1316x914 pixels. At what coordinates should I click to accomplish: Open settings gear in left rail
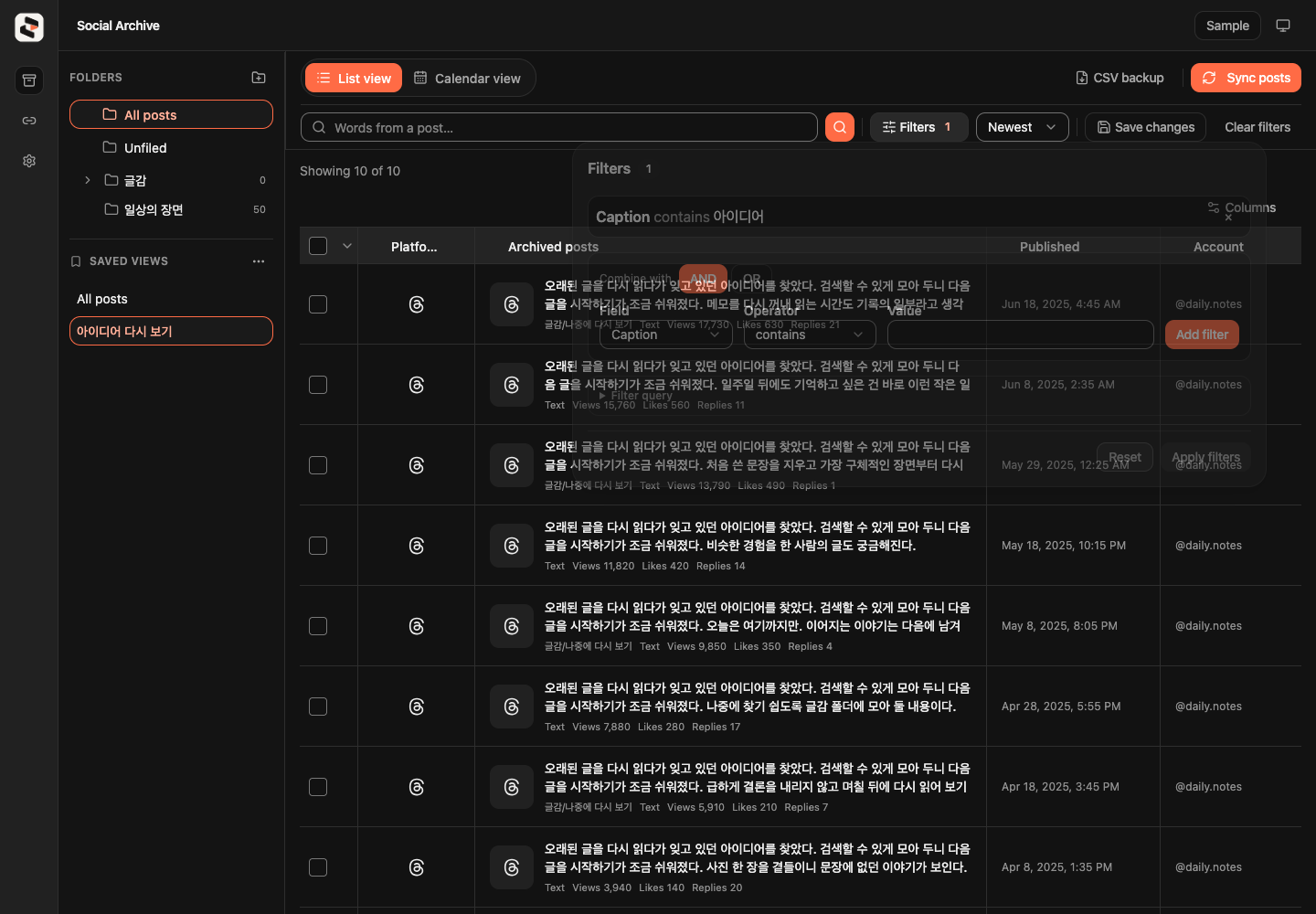click(x=29, y=161)
